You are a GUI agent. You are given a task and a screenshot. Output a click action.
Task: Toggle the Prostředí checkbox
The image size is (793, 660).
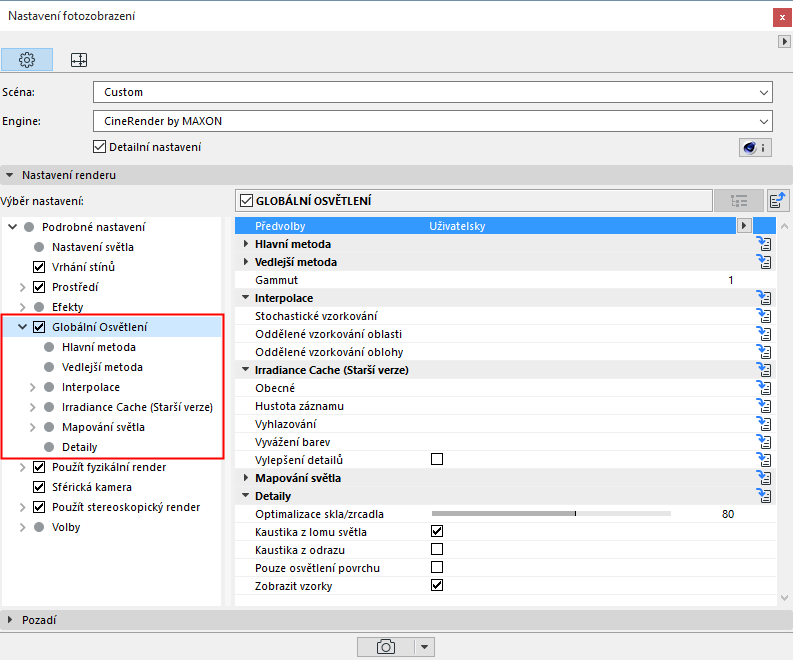39,287
